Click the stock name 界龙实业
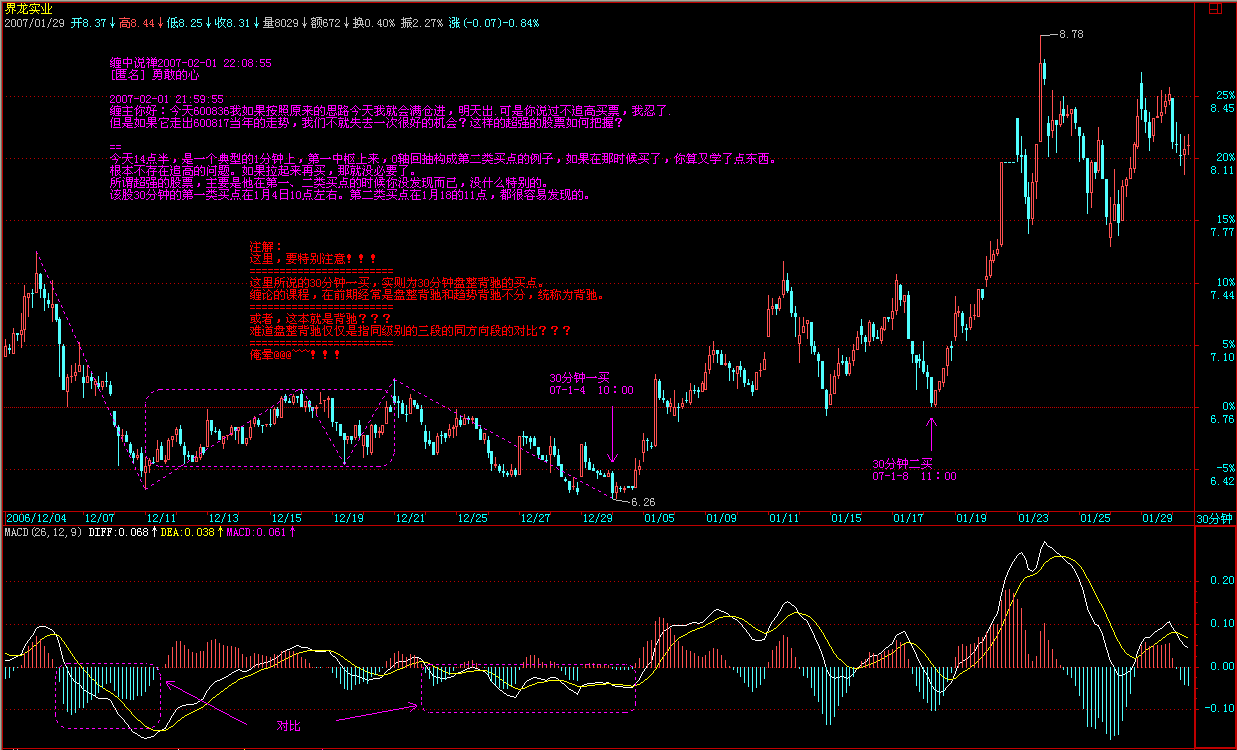The image size is (1237, 750). [29, 7]
